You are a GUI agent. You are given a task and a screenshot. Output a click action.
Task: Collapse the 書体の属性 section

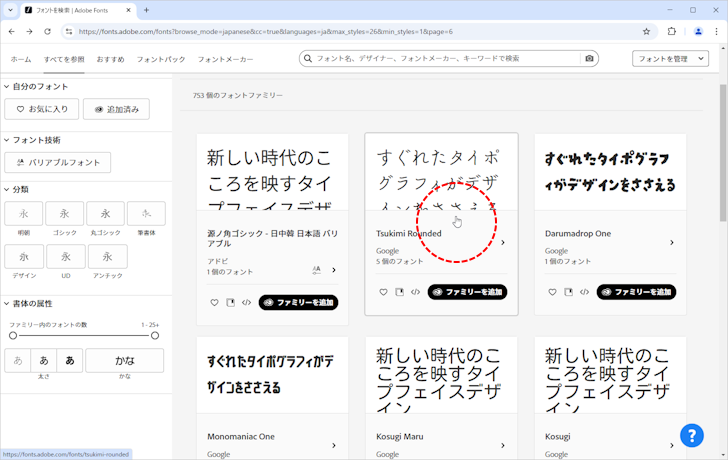(x=7, y=304)
